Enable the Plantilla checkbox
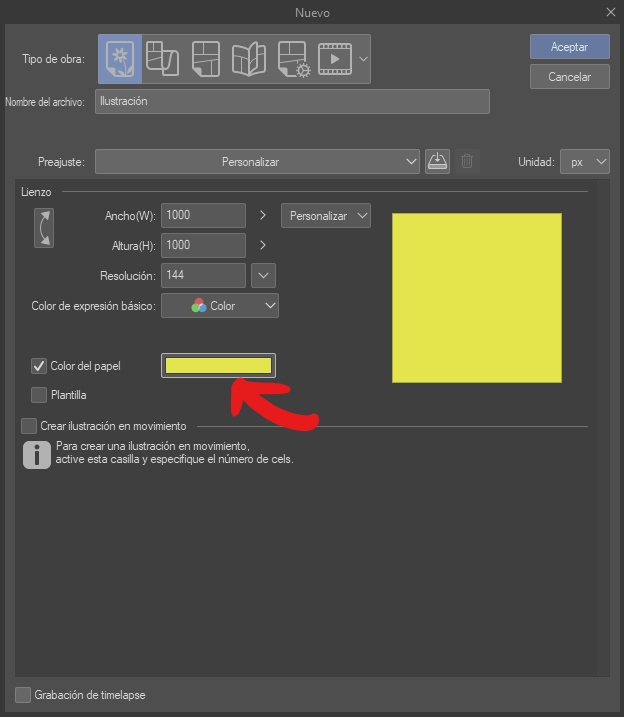 [39, 394]
